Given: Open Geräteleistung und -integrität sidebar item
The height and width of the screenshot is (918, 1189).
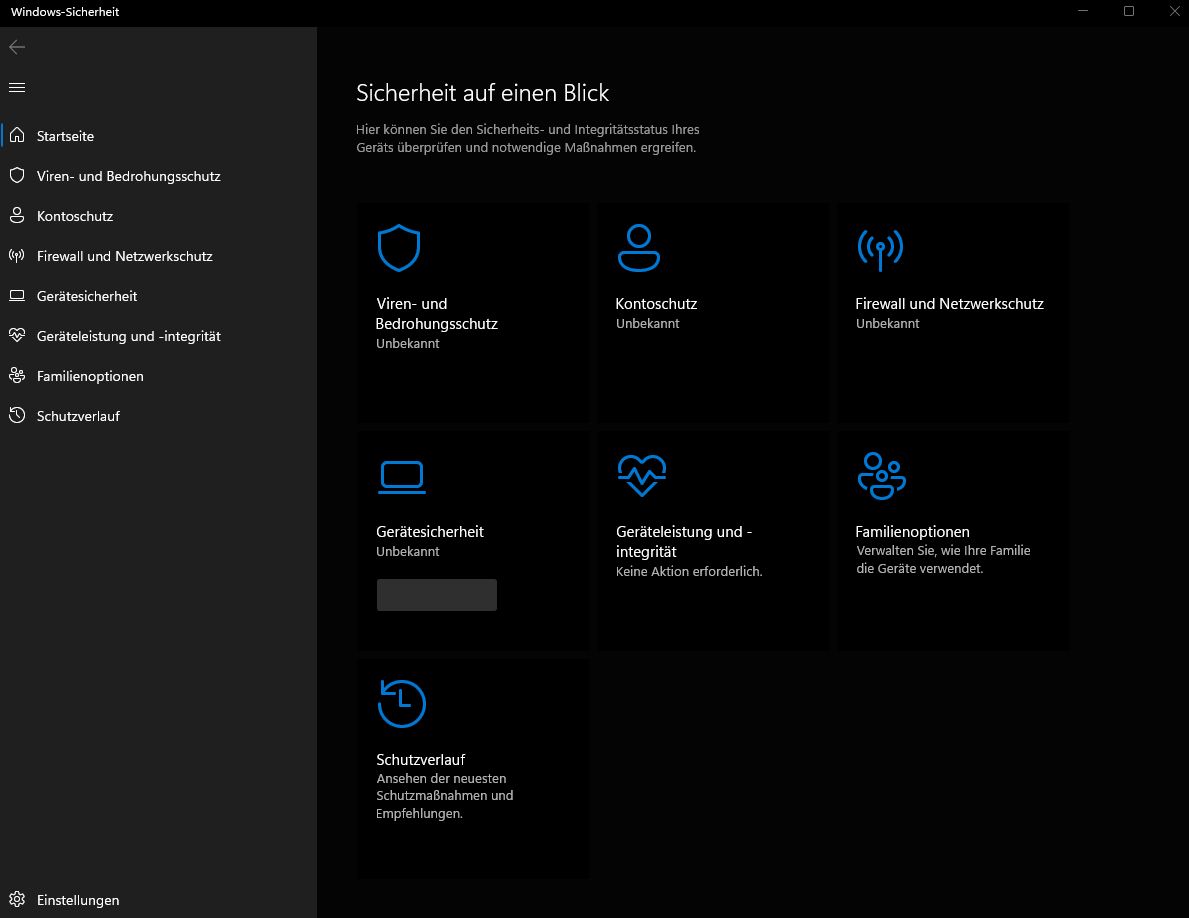Looking at the screenshot, I should pyautogui.click(x=128, y=336).
